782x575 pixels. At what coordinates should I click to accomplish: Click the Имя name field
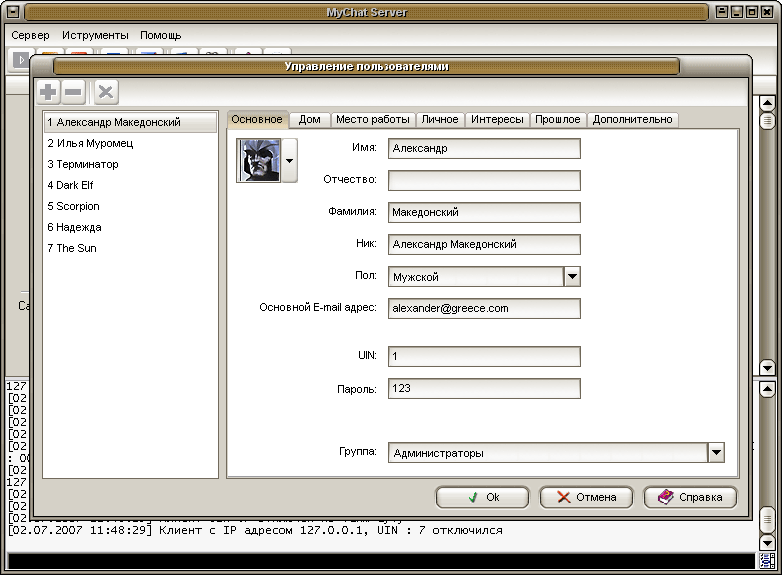click(484, 149)
